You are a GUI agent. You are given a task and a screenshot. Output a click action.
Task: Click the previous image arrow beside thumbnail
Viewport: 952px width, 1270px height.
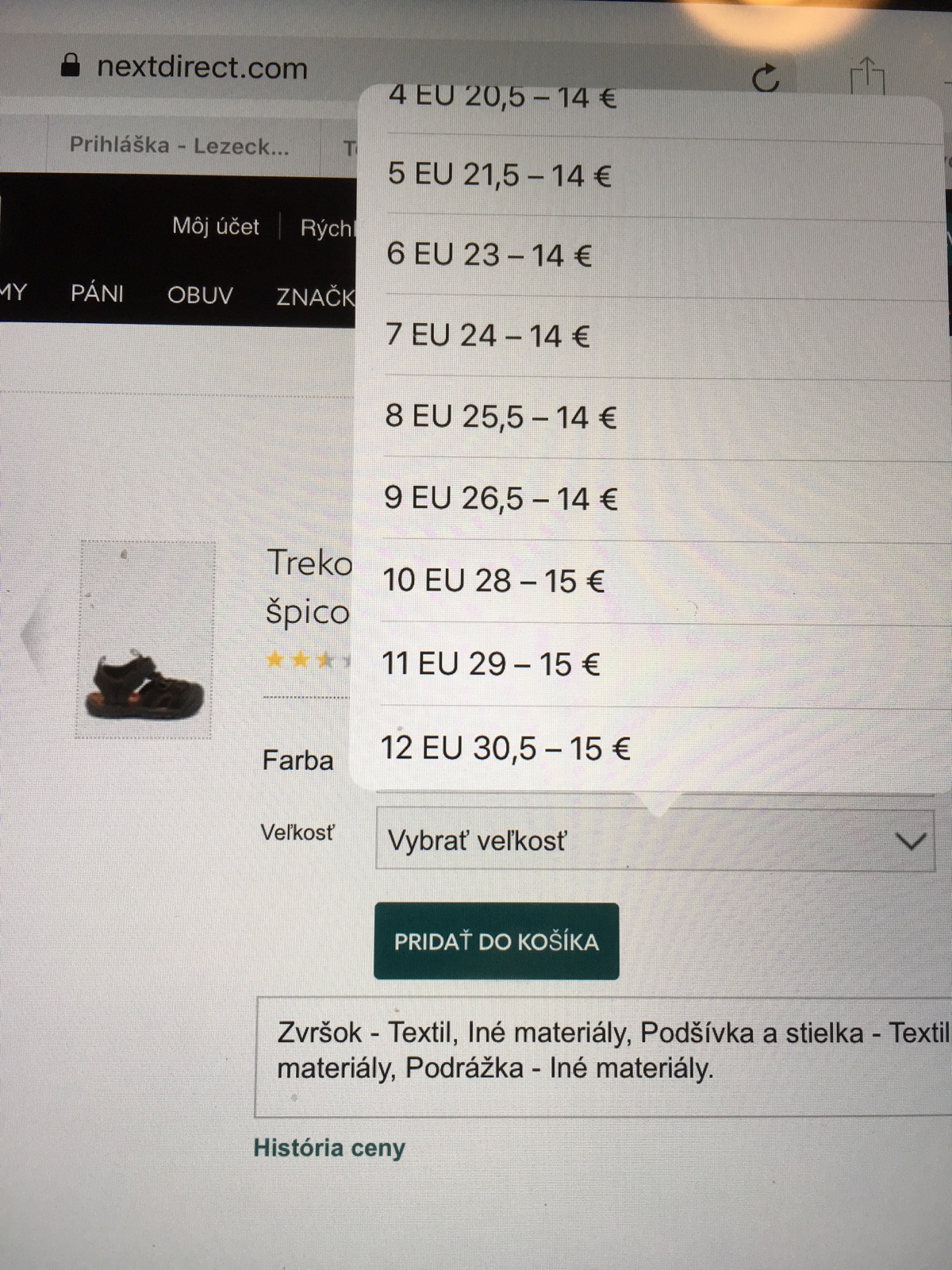coord(32,635)
